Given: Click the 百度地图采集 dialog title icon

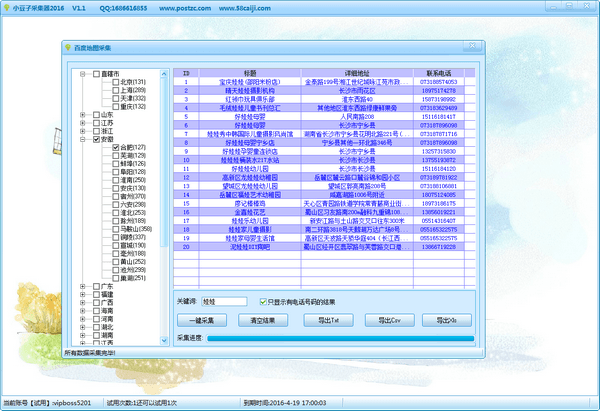Looking at the screenshot, I should tap(66, 47).
